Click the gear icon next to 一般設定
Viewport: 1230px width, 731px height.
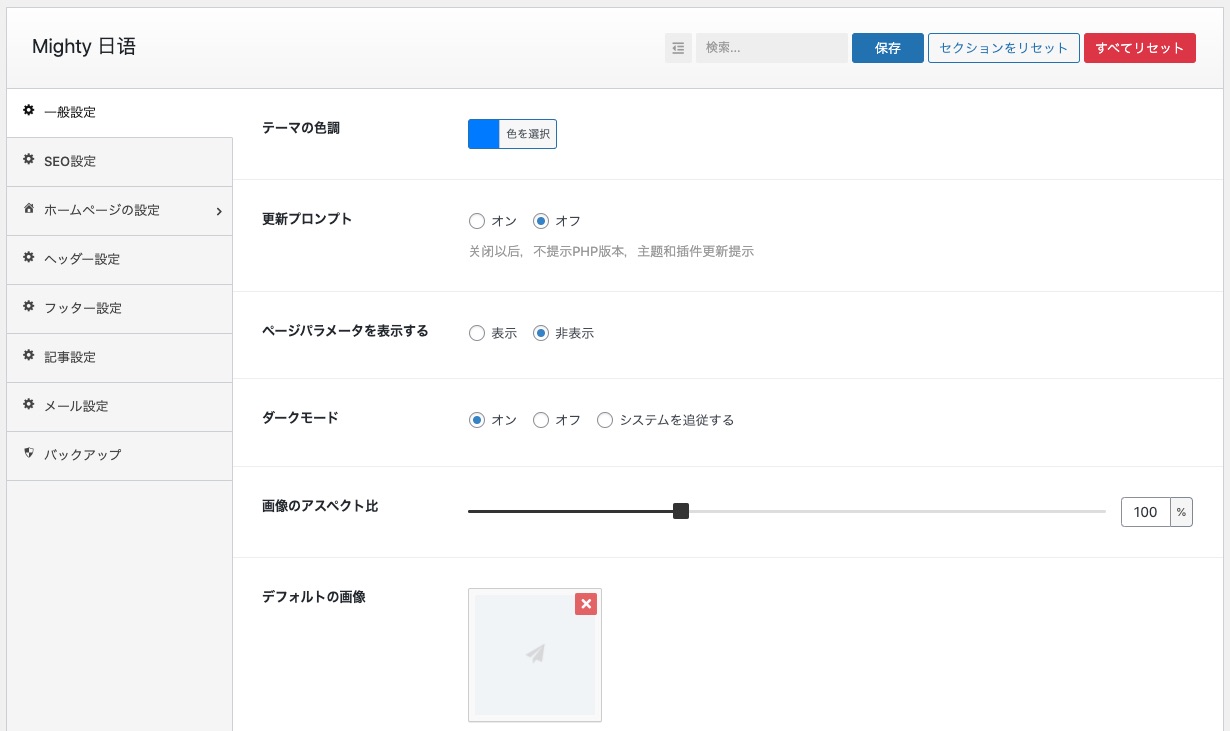29,111
